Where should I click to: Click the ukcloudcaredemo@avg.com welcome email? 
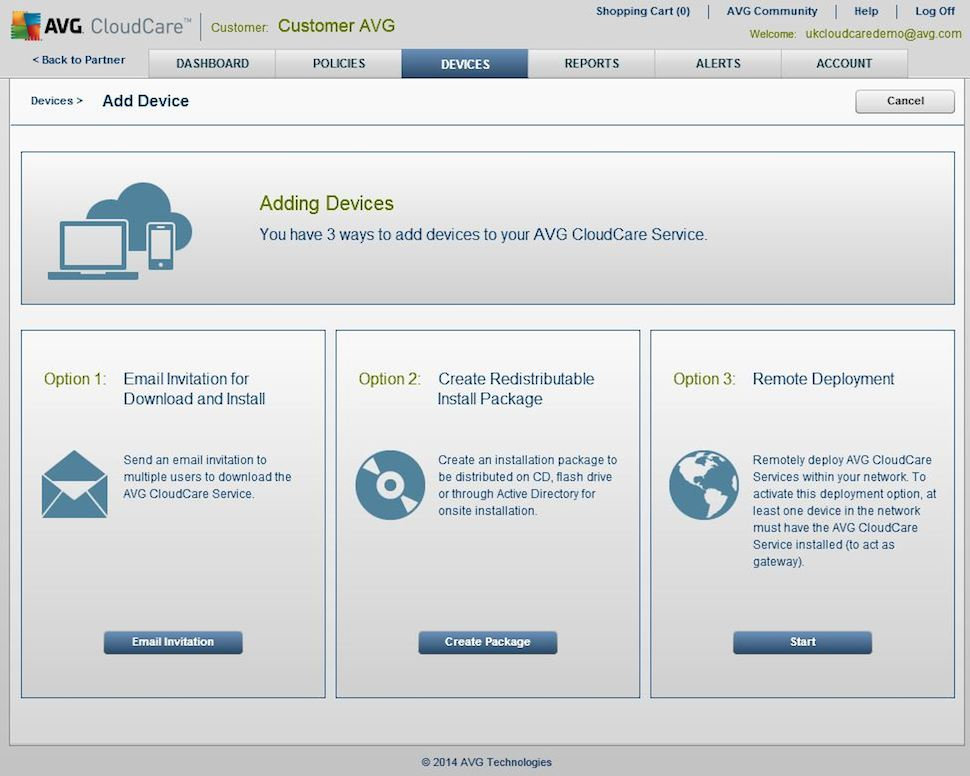pyautogui.click(x=883, y=34)
